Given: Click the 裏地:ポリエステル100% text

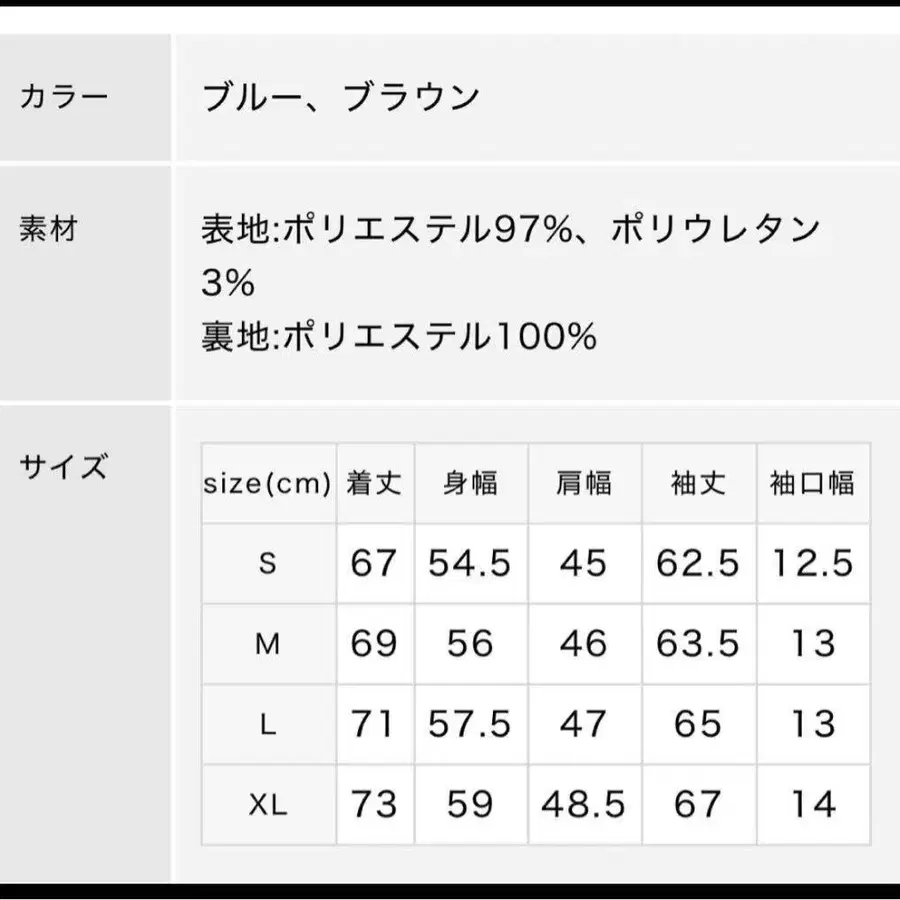Looking at the screenshot, I should click(399, 337).
